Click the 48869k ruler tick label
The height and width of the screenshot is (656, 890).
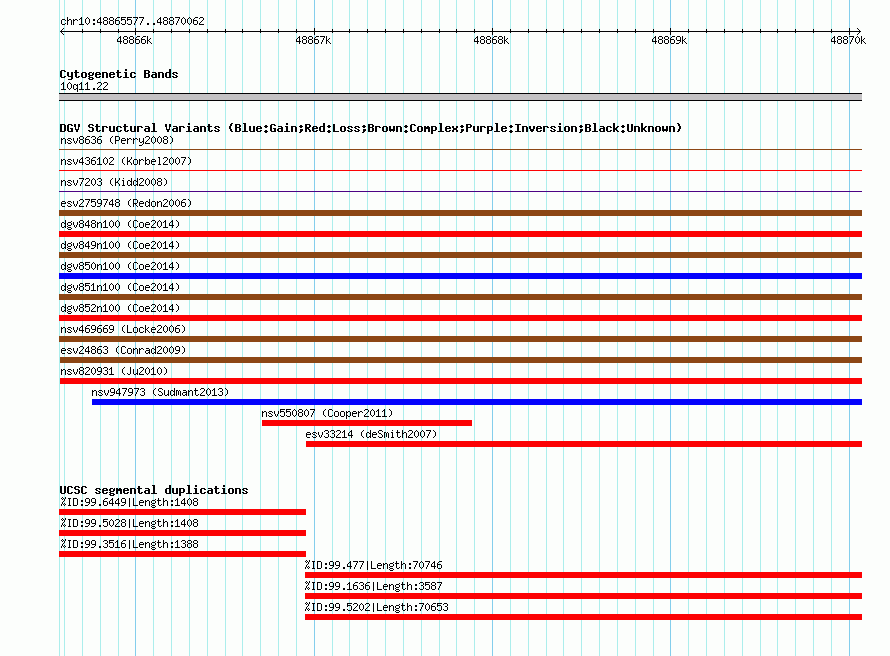[x=669, y=40]
